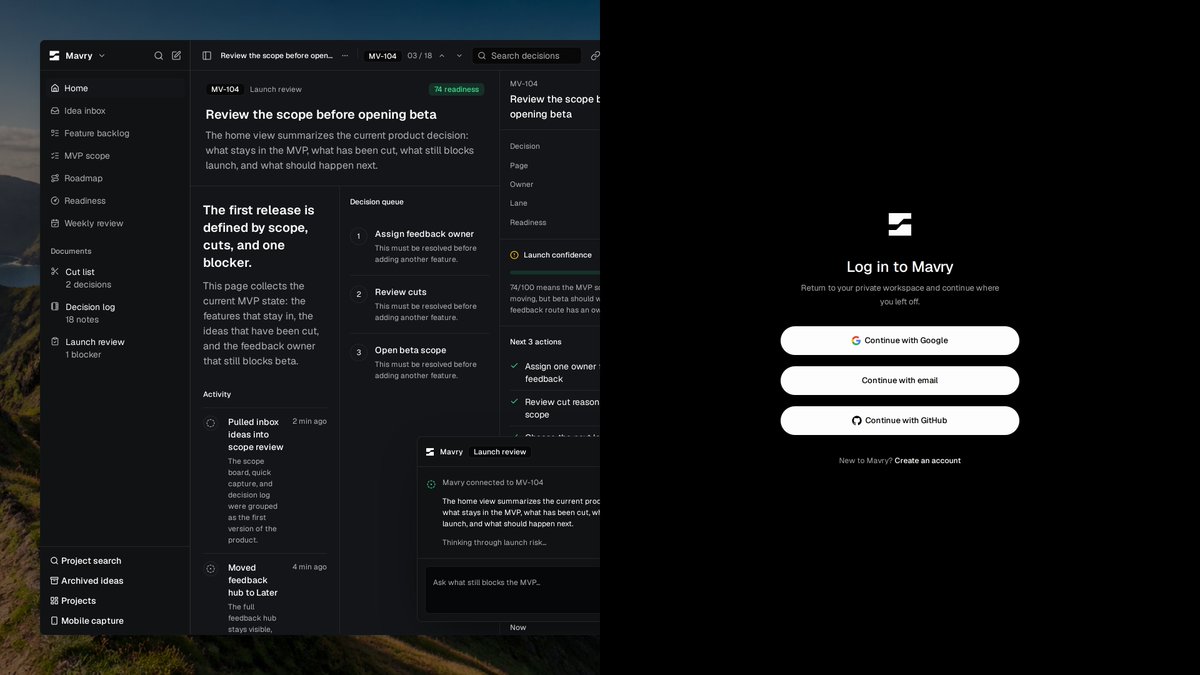
Task: Open Idea inbox in the sidebar
Action: 115,111
